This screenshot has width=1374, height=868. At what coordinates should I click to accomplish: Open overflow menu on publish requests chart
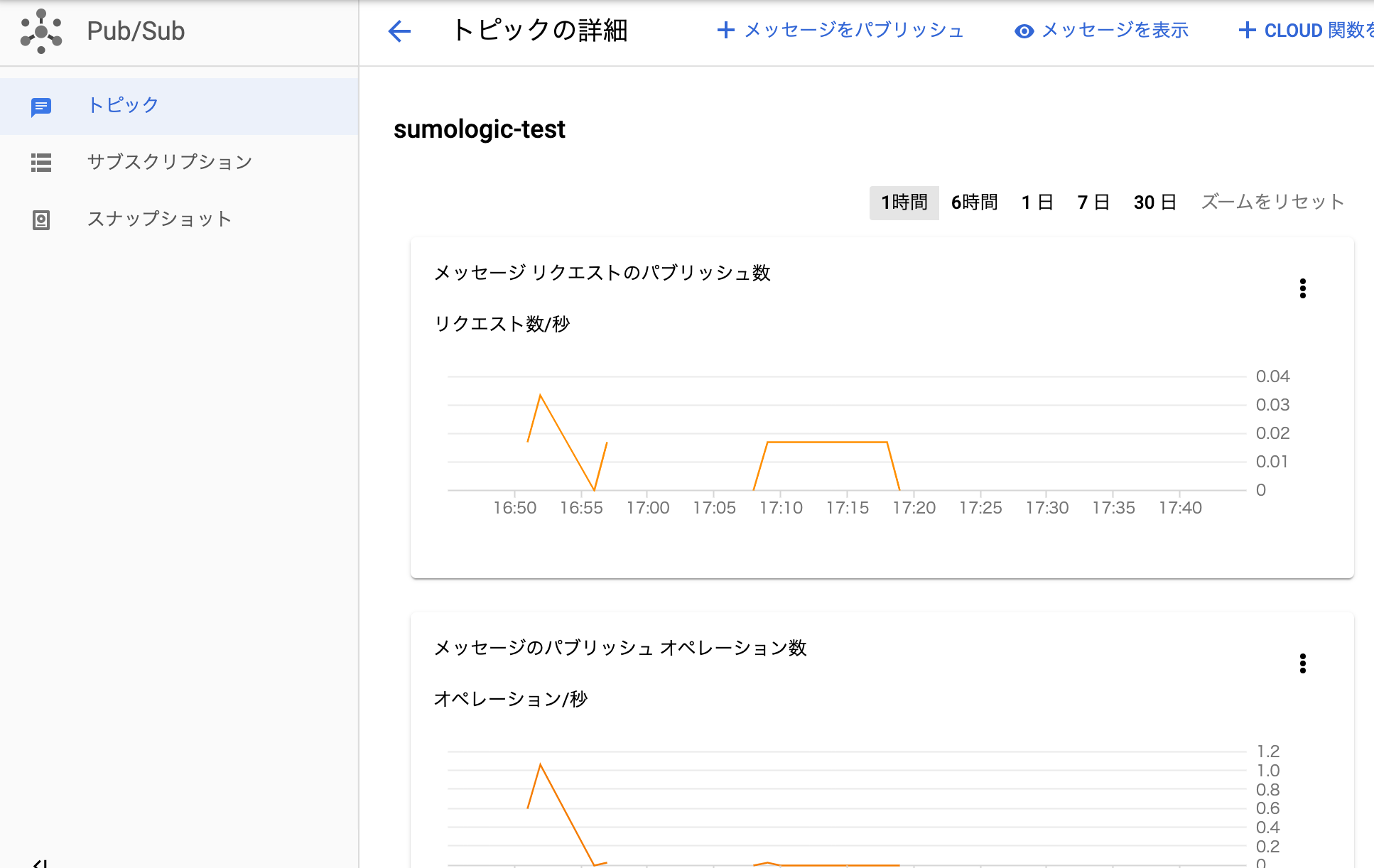[x=1303, y=288]
